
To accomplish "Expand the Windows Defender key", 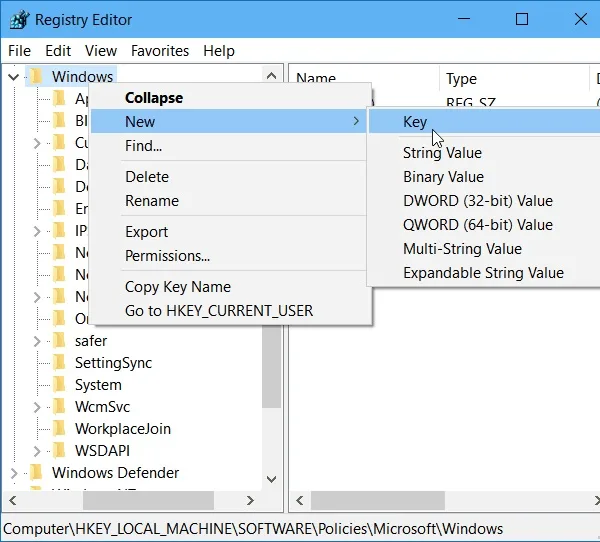I will coord(14,473).
